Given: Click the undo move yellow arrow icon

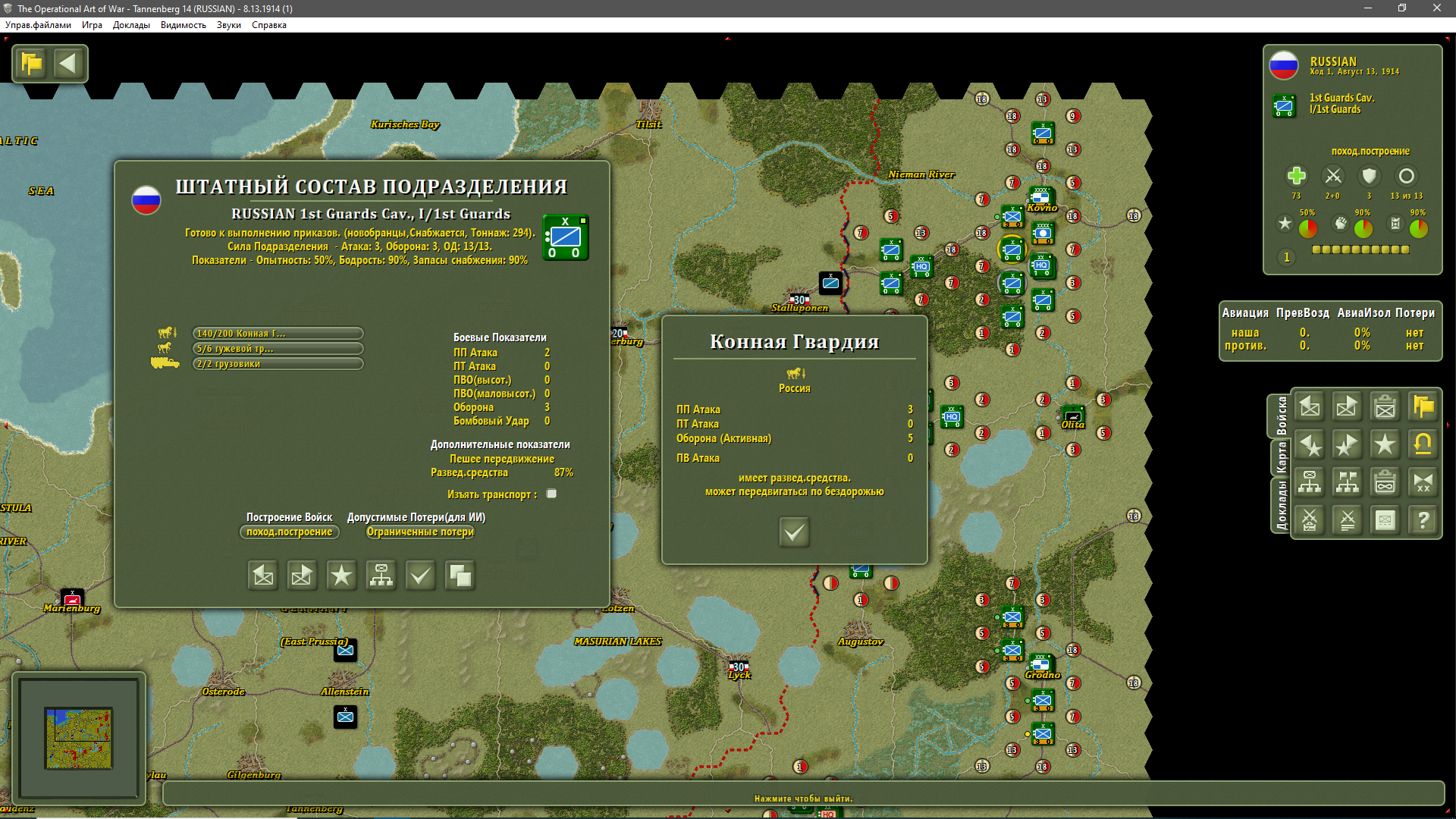Looking at the screenshot, I should [1423, 444].
